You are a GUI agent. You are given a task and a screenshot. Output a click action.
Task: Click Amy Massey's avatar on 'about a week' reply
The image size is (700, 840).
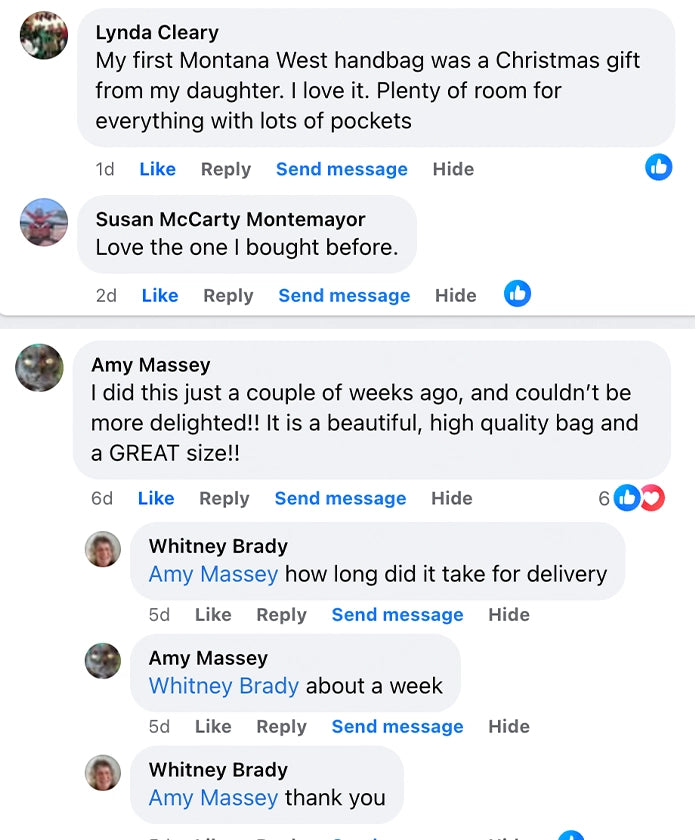103,661
